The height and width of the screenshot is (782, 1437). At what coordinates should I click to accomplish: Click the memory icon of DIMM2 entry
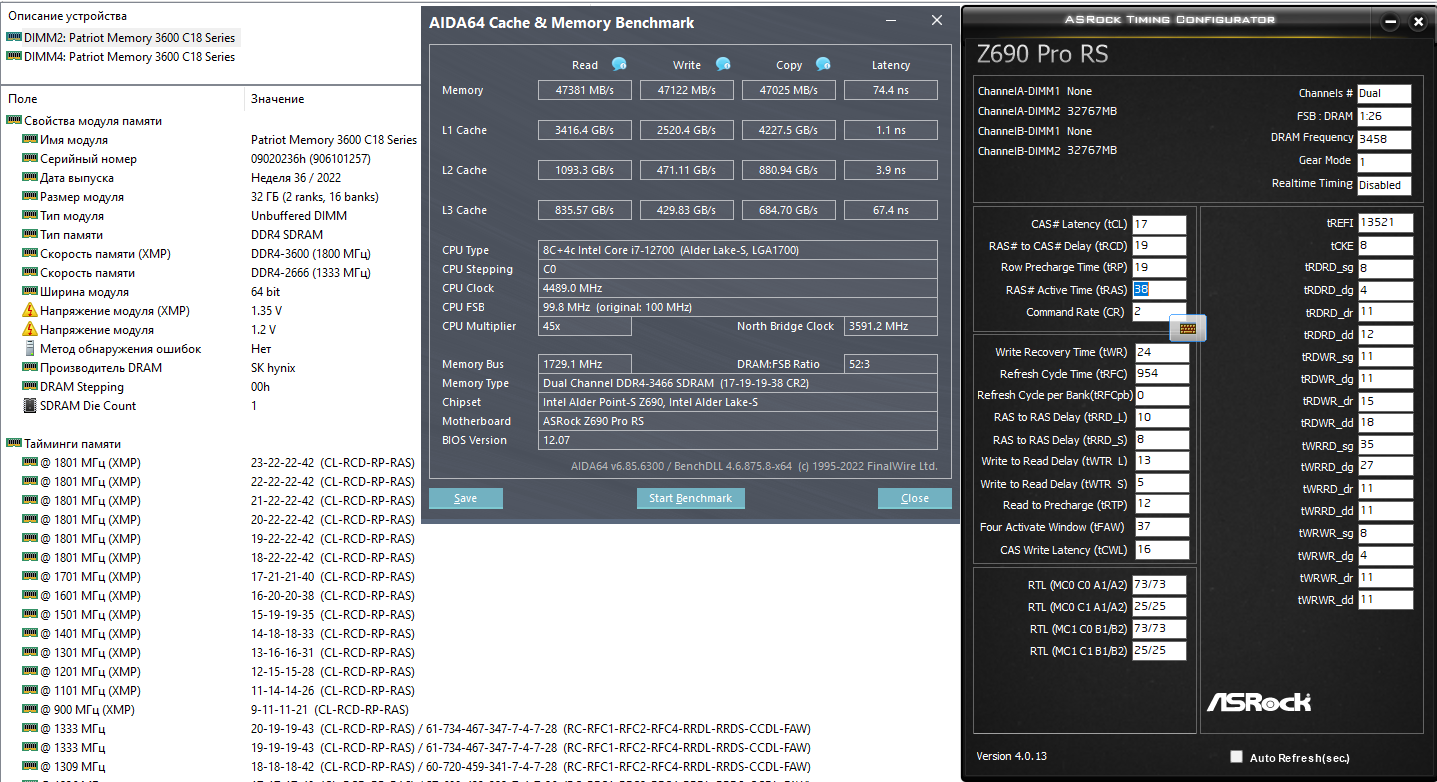pyautogui.click(x=14, y=38)
